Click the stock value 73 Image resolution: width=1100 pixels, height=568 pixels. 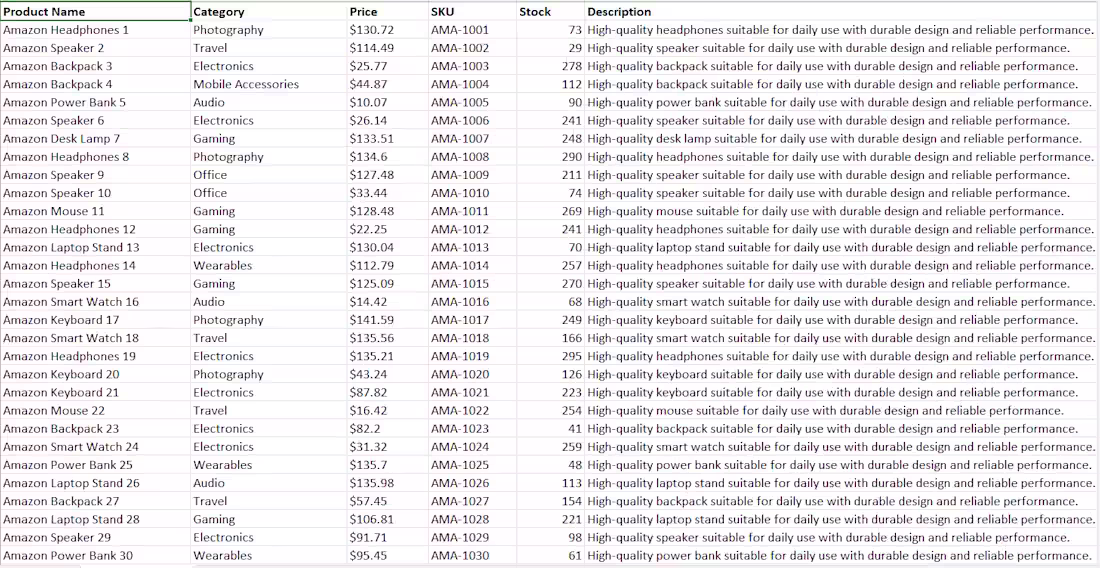click(x=551, y=30)
